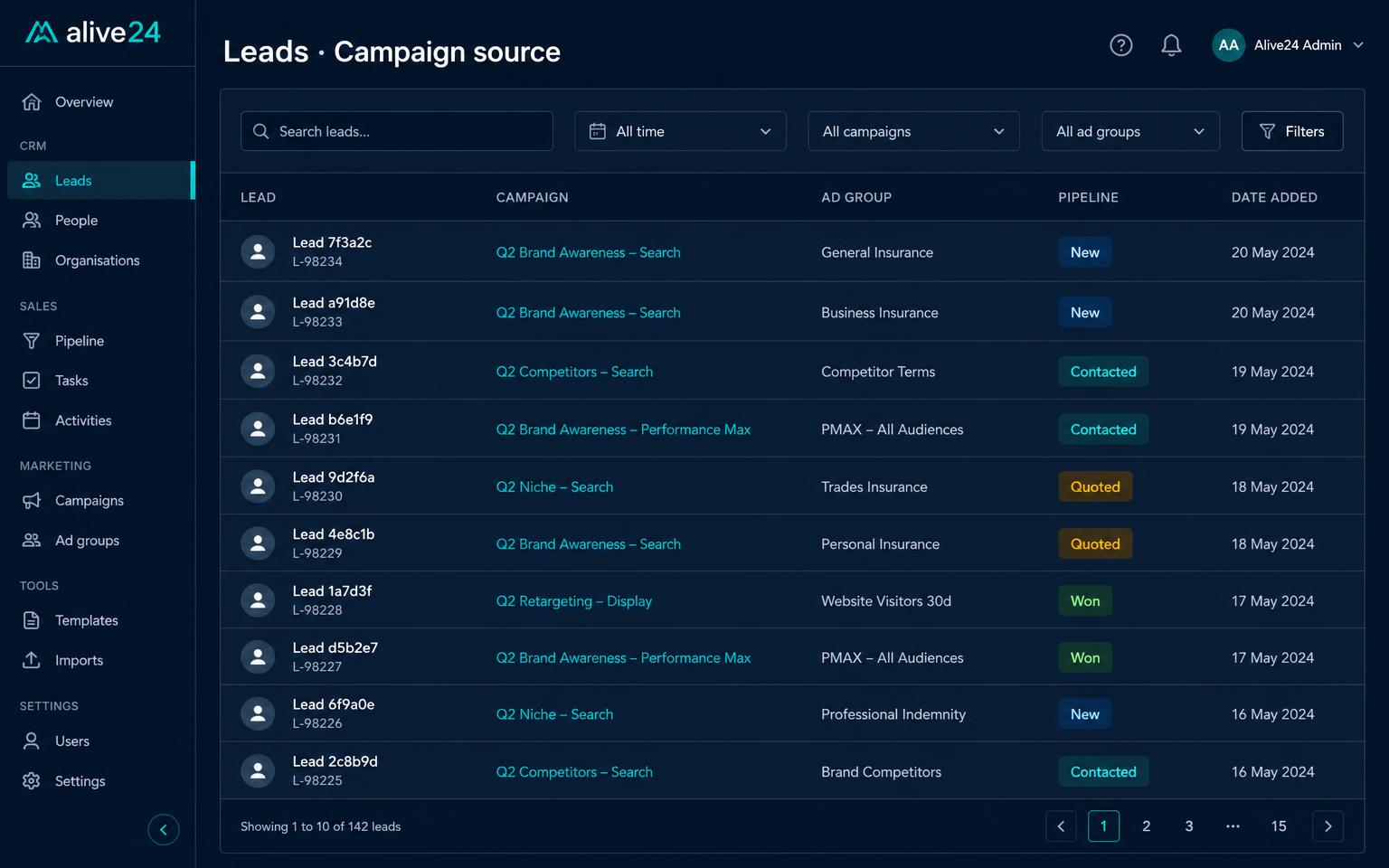Open Activities in the sidebar
The height and width of the screenshot is (868, 1389).
[98, 420]
